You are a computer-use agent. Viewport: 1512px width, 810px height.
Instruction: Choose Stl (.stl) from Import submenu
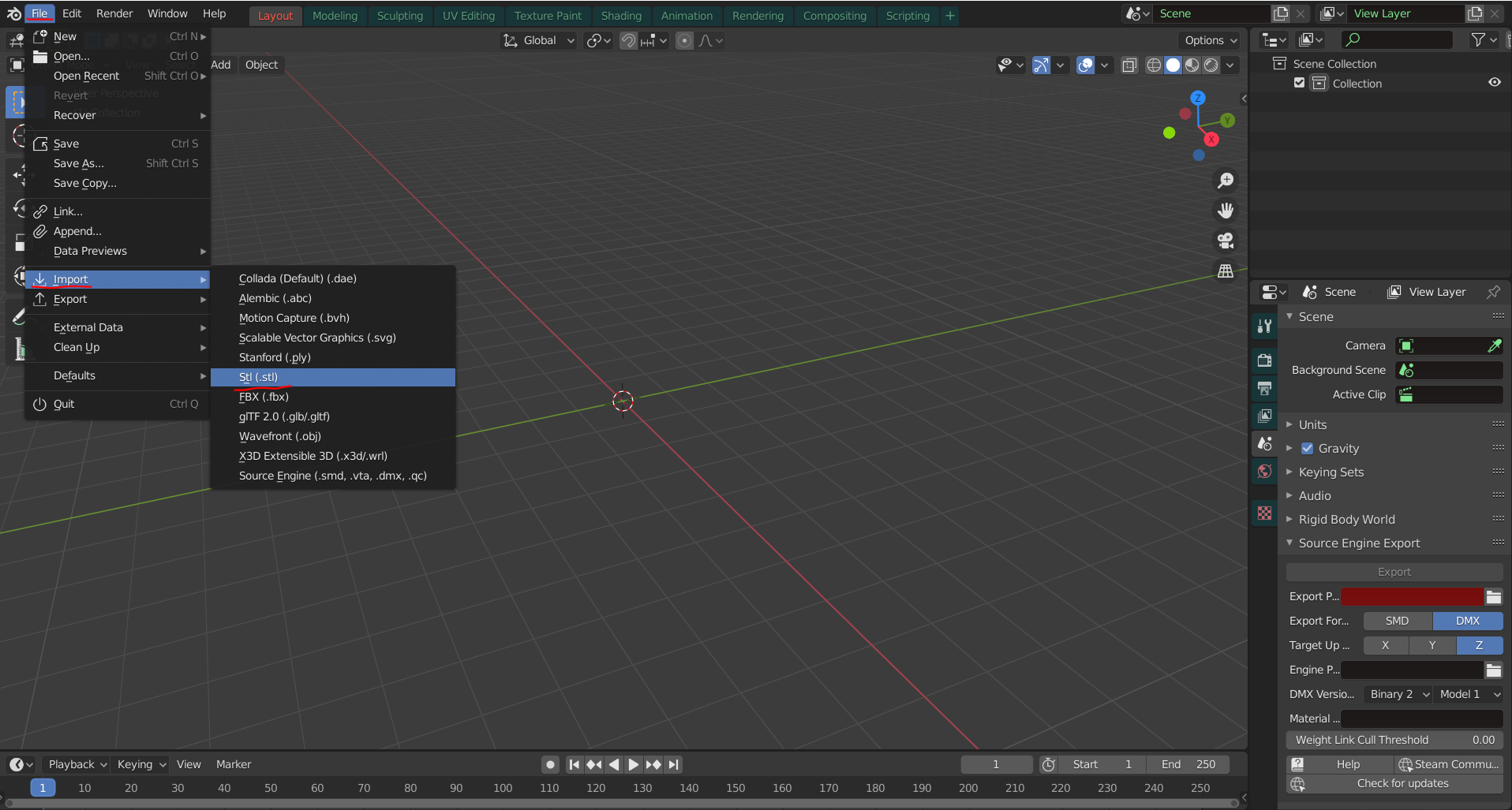click(x=333, y=377)
